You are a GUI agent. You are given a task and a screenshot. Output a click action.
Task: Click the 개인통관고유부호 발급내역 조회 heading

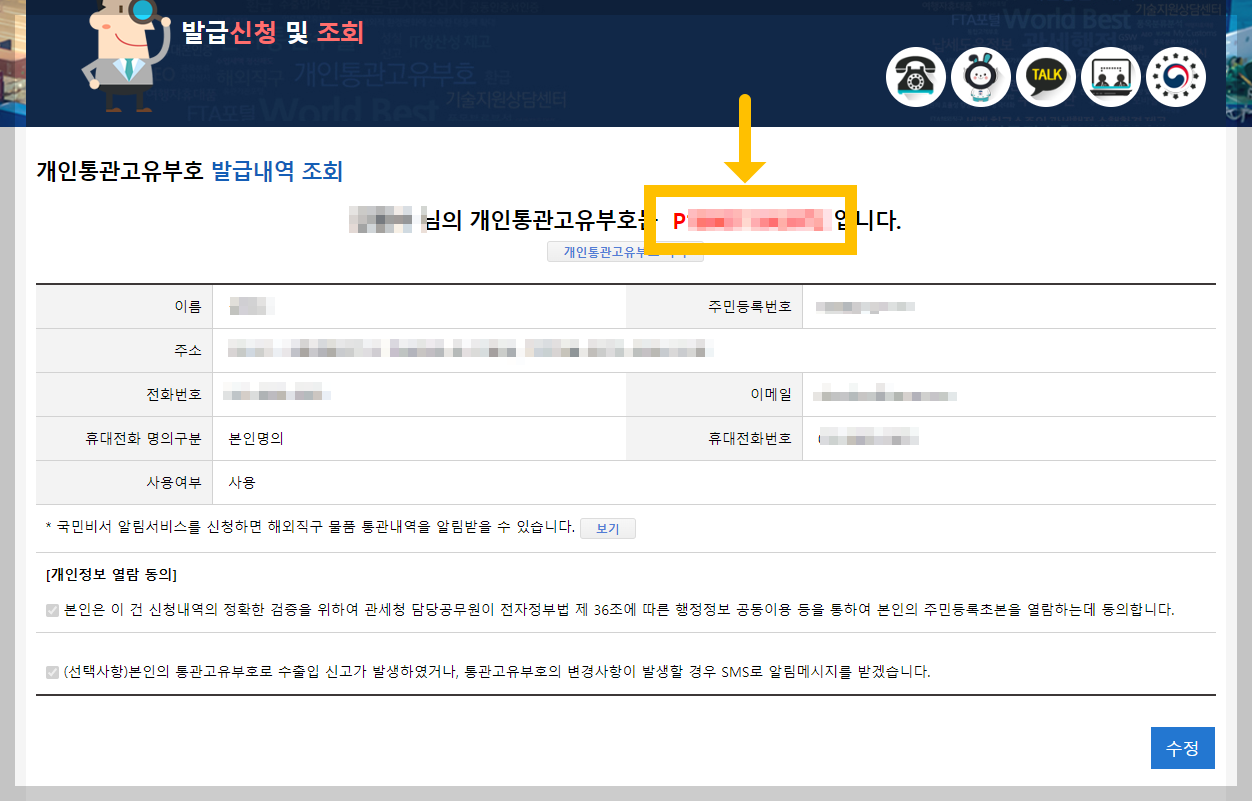click(x=189, y=172)
